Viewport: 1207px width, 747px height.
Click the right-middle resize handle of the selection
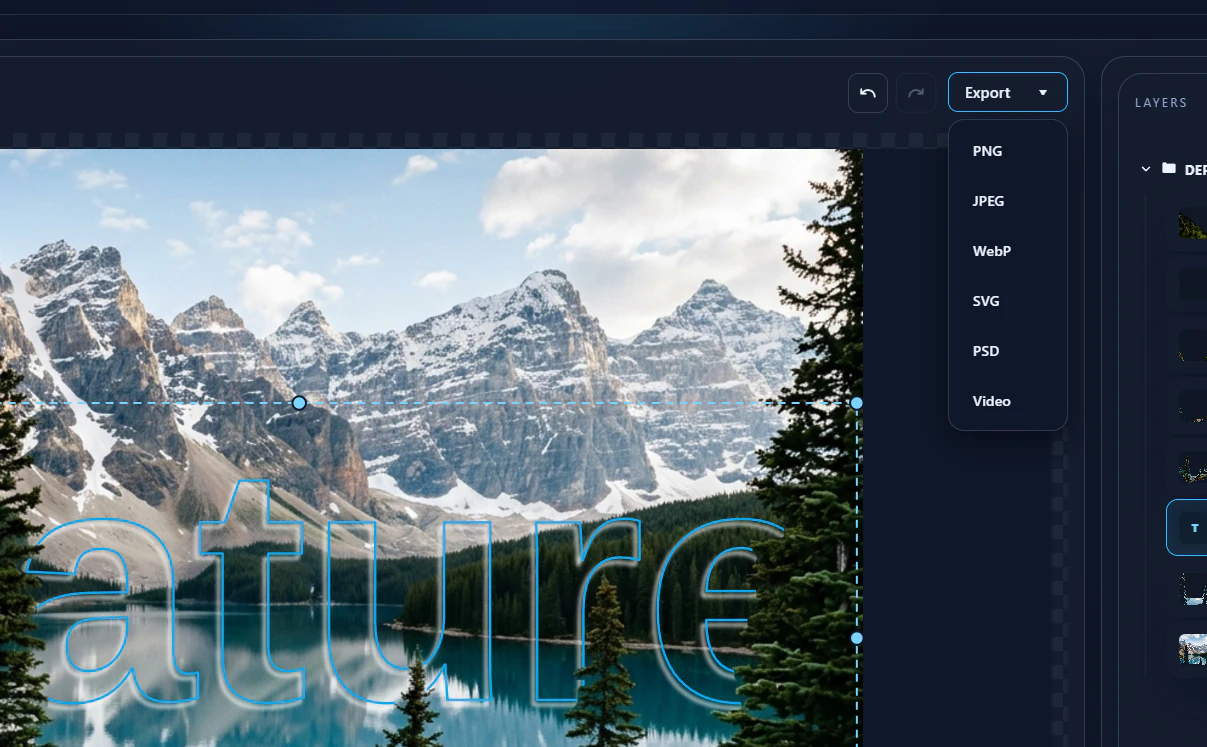tap(856, 637)
